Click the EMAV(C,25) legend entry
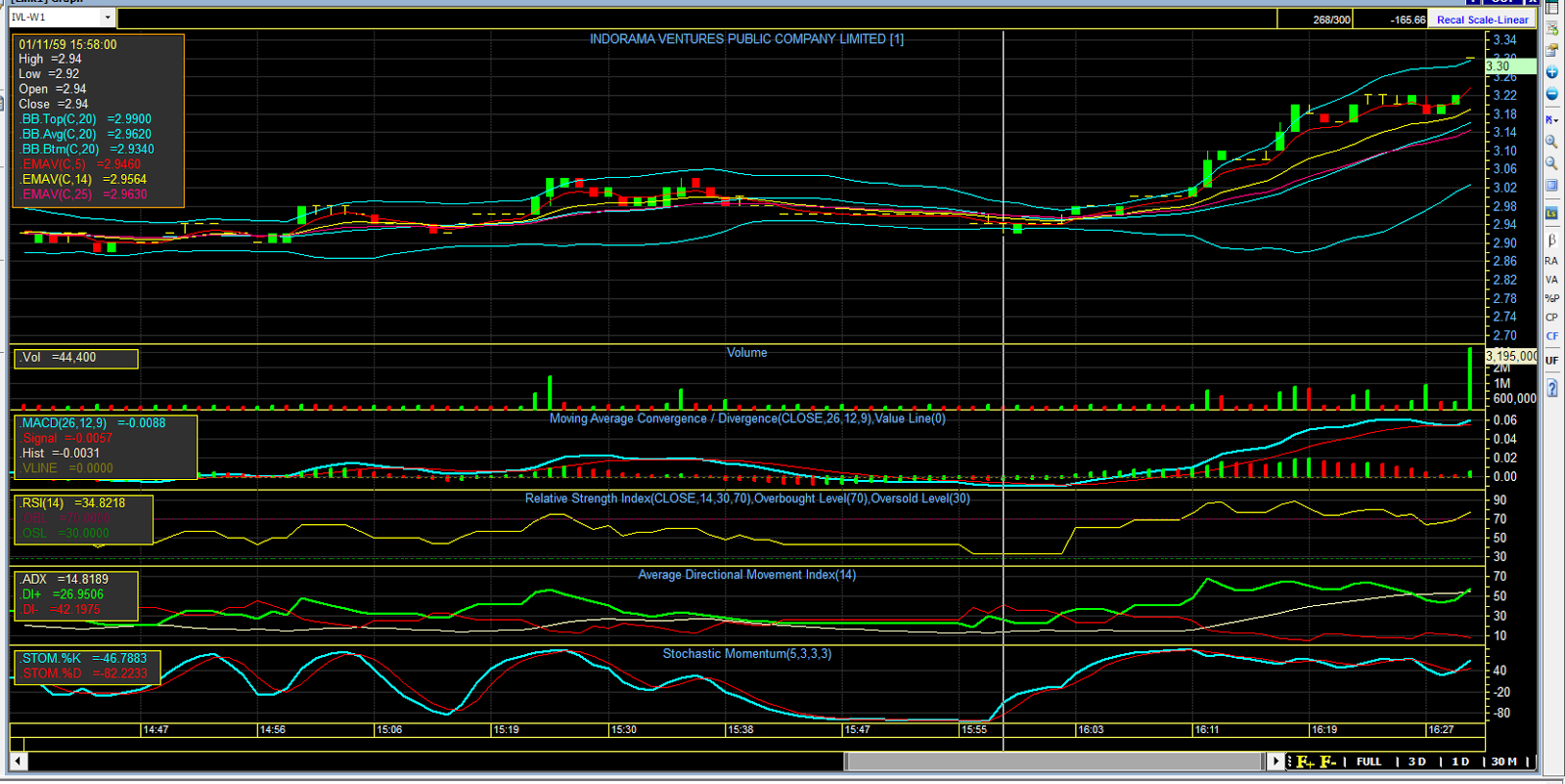Viewport: 1565px width, 784px height. coord(84,195)
